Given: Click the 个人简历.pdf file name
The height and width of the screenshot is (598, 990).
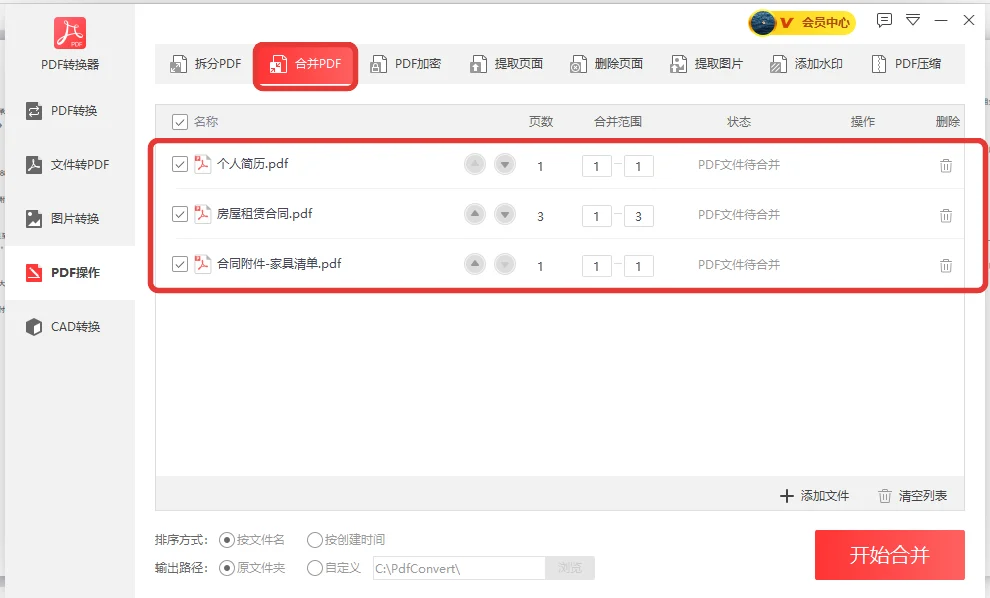Looking at the screenshot, I should 253,164.
